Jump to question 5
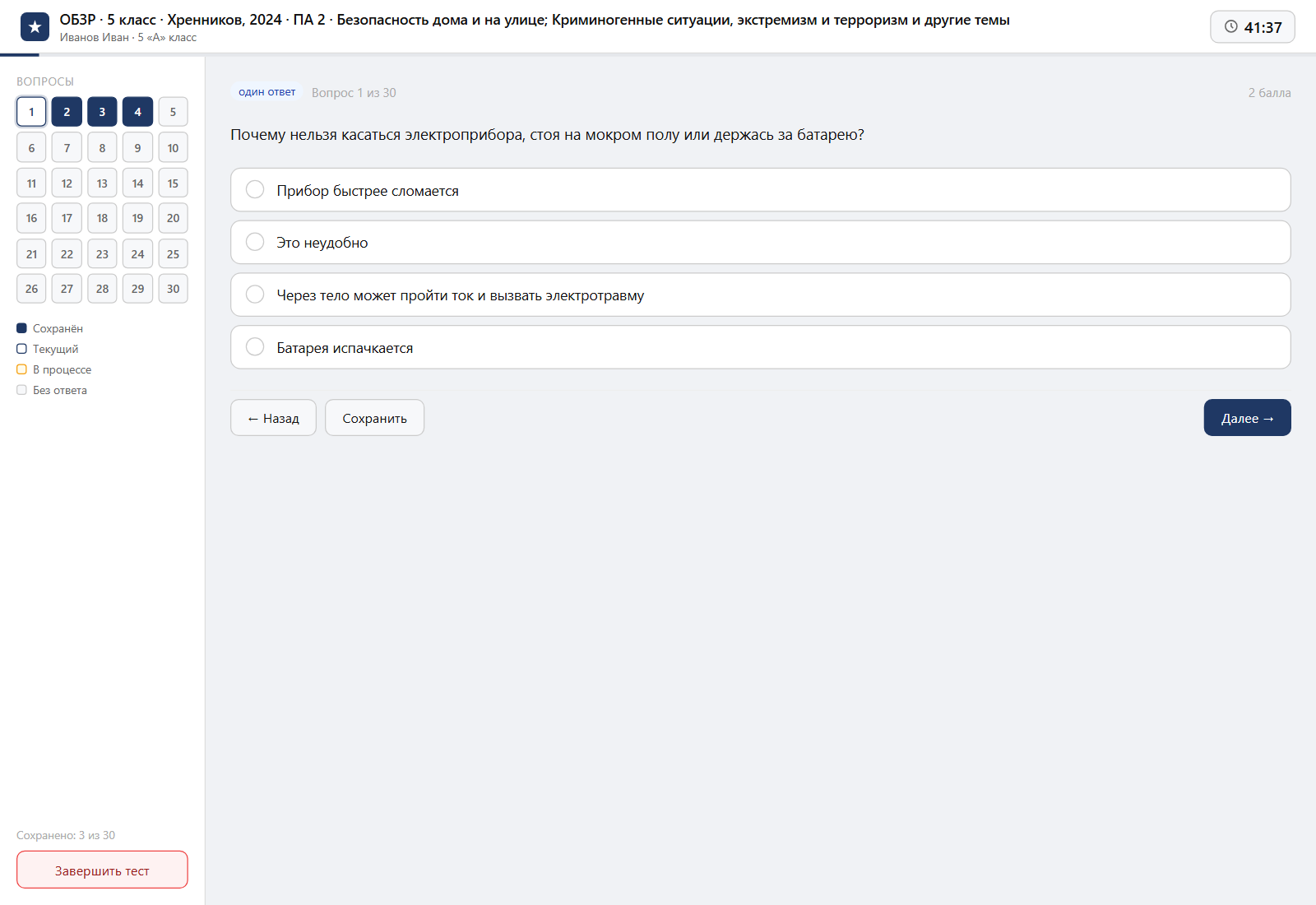This screenshot has height=905, width=1316. [x=173, y=112]
